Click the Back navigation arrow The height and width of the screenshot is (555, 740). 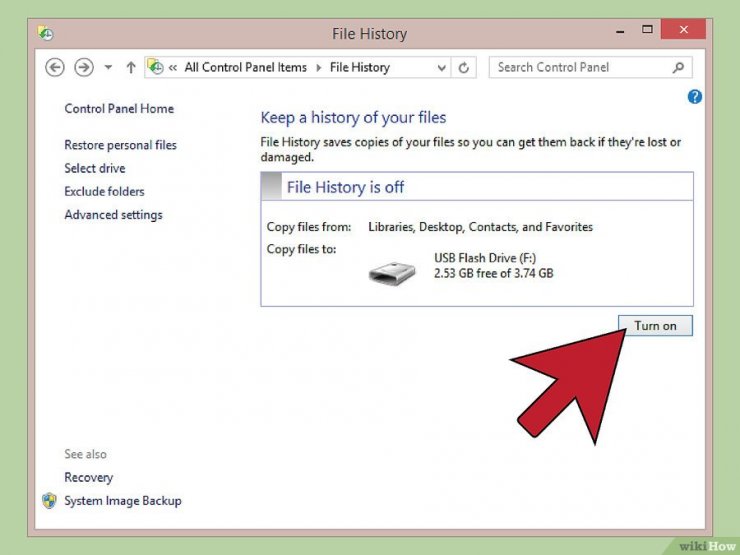[55, 68]
